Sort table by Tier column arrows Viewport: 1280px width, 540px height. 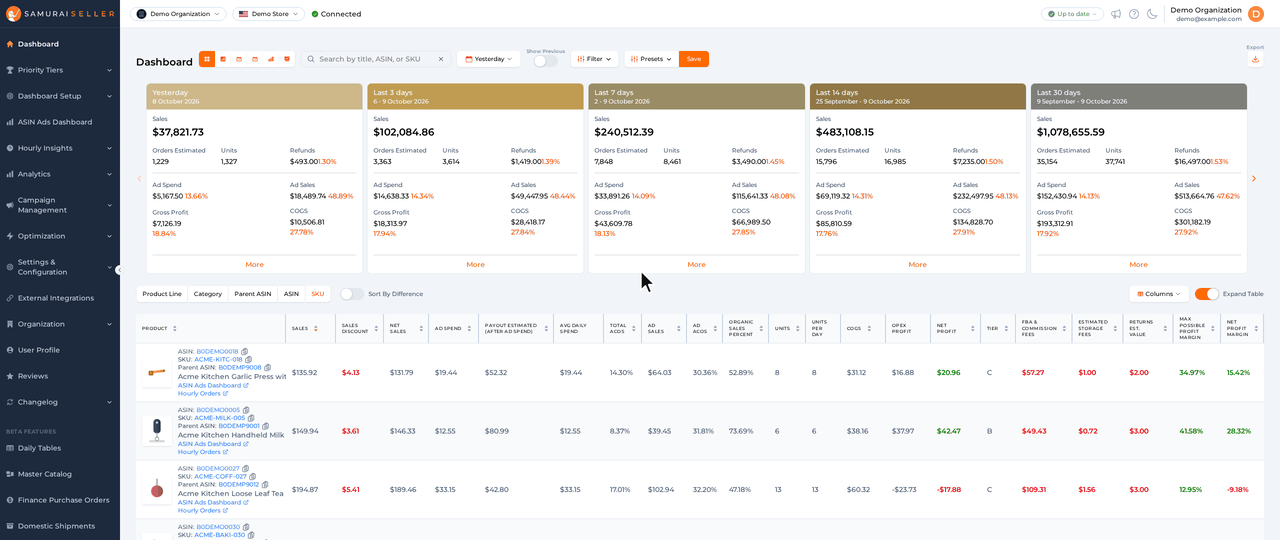click(x=1005, y=328)
